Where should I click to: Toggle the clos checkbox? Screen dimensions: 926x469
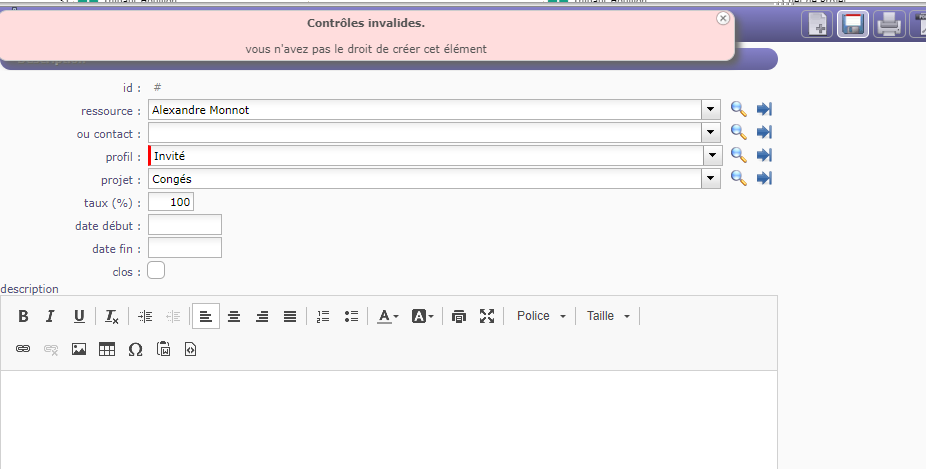(156, 271)
